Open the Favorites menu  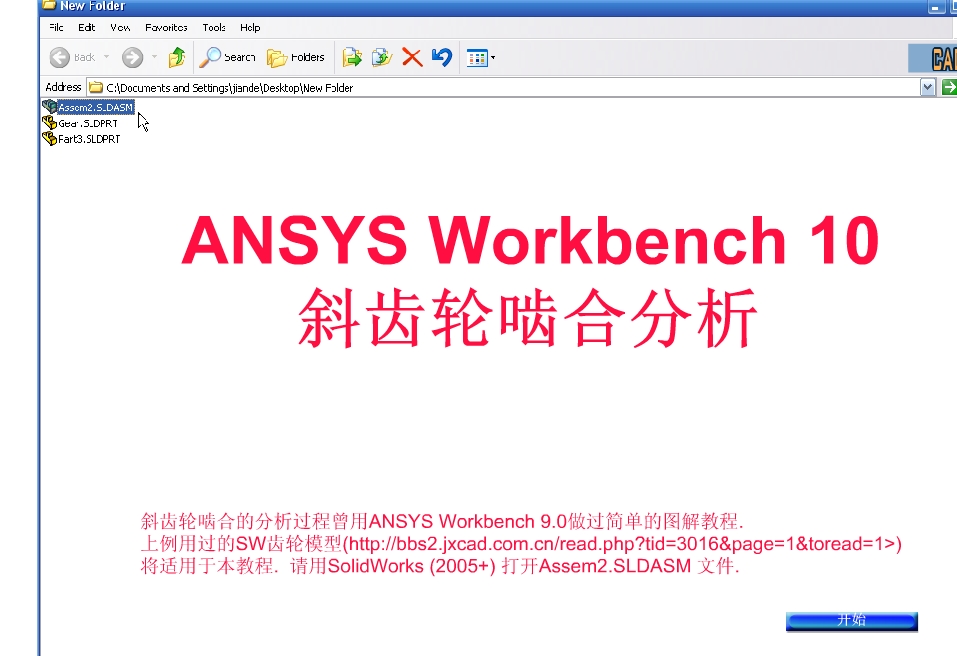coord(165,27)
